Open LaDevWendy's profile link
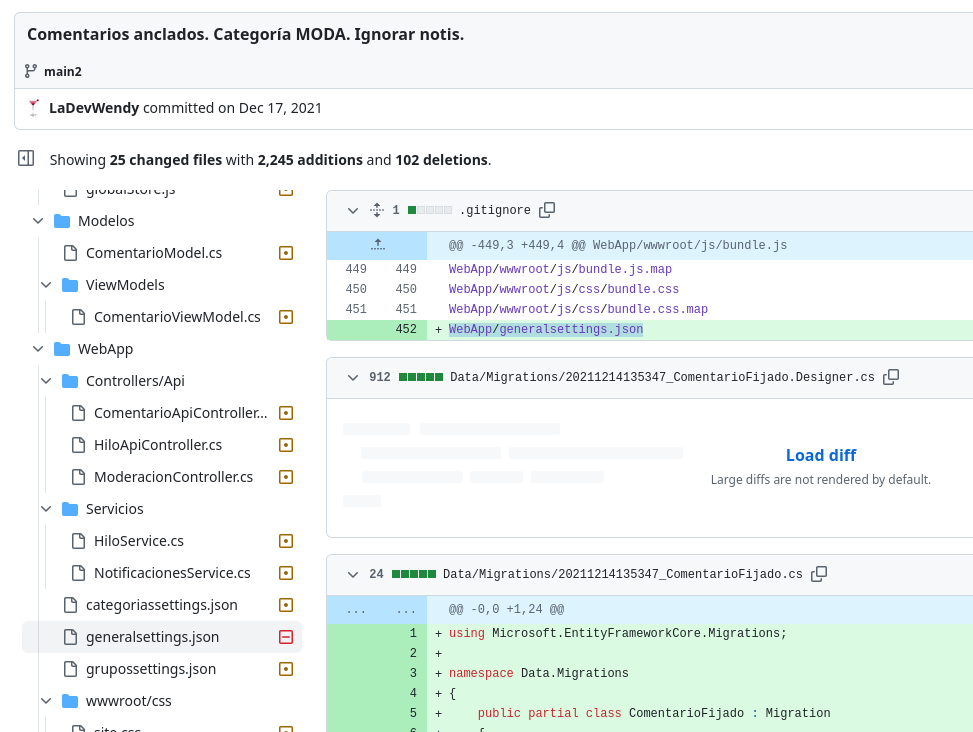The height and width of the screenshot is (732, 973). [94, 107]
